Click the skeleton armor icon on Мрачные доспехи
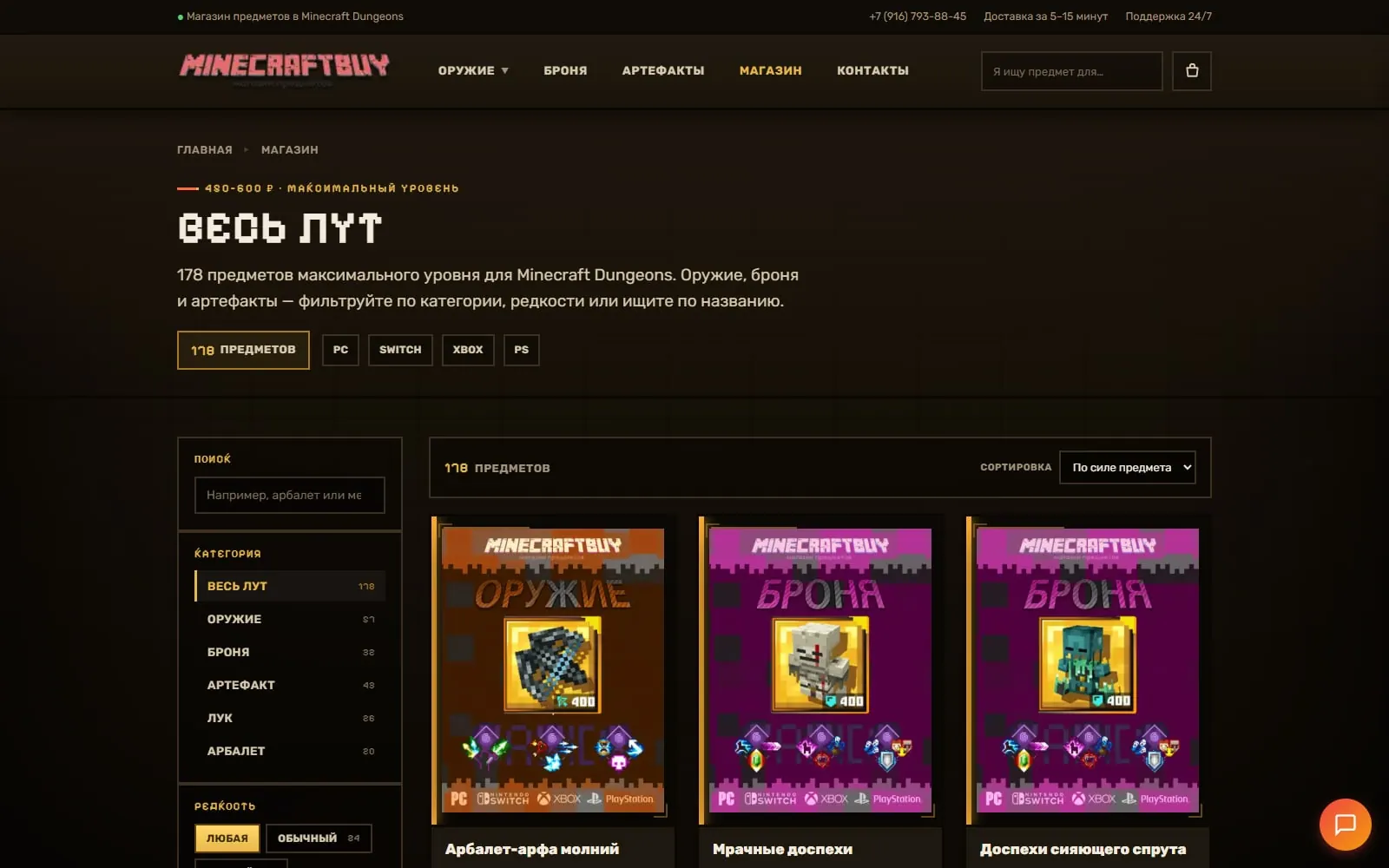This screenshot has height=868, width=1389. (820, 664)
